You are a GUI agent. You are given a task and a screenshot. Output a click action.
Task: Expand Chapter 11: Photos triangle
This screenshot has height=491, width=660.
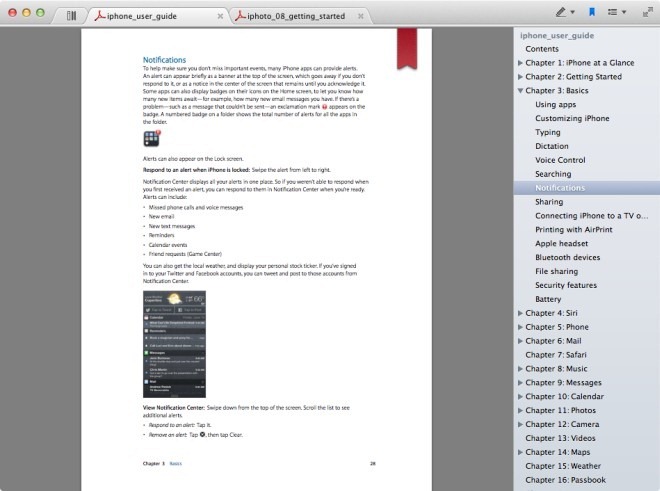520,410
